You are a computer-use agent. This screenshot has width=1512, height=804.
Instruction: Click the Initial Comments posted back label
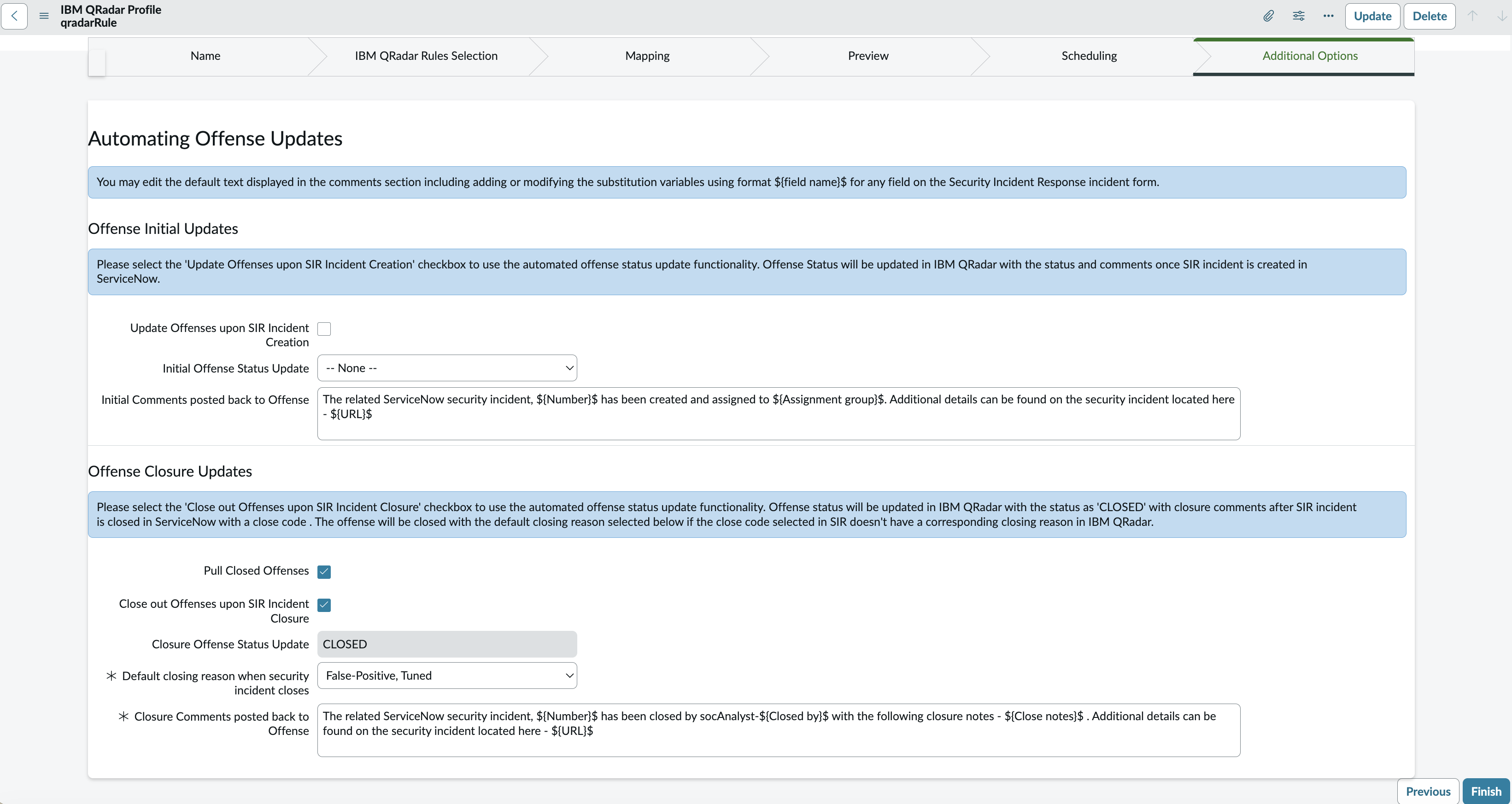click(205, 400)
